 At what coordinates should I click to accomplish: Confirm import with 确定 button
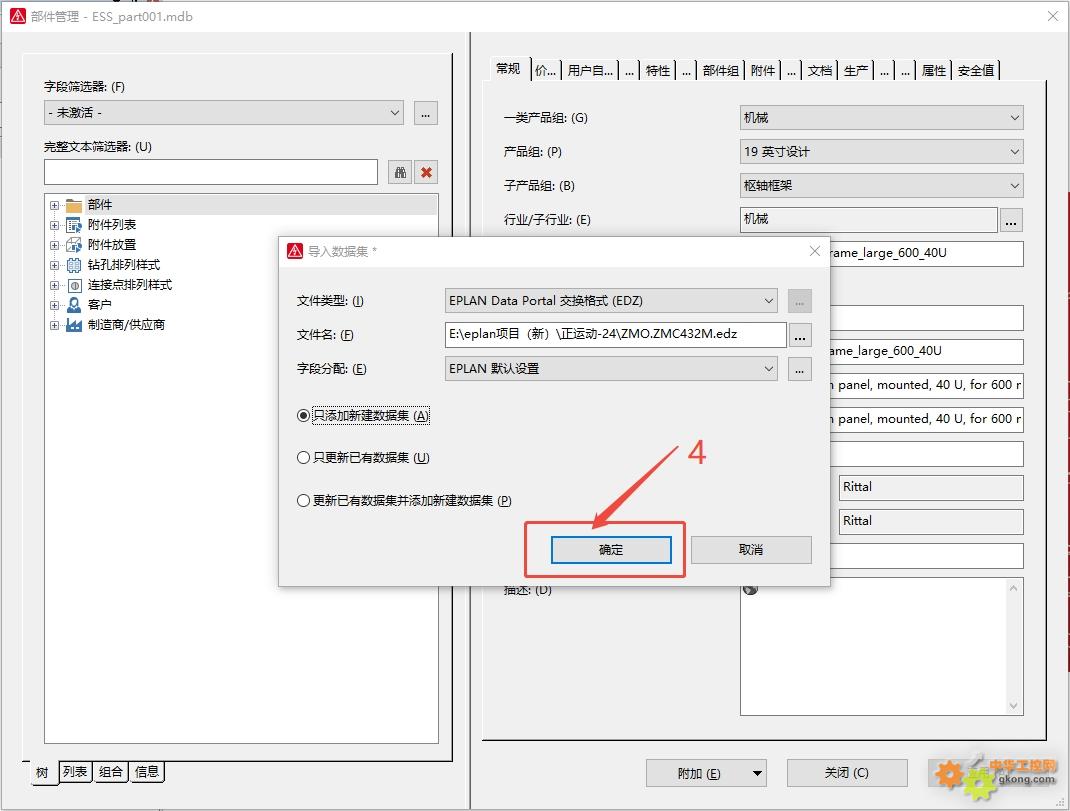611,550
